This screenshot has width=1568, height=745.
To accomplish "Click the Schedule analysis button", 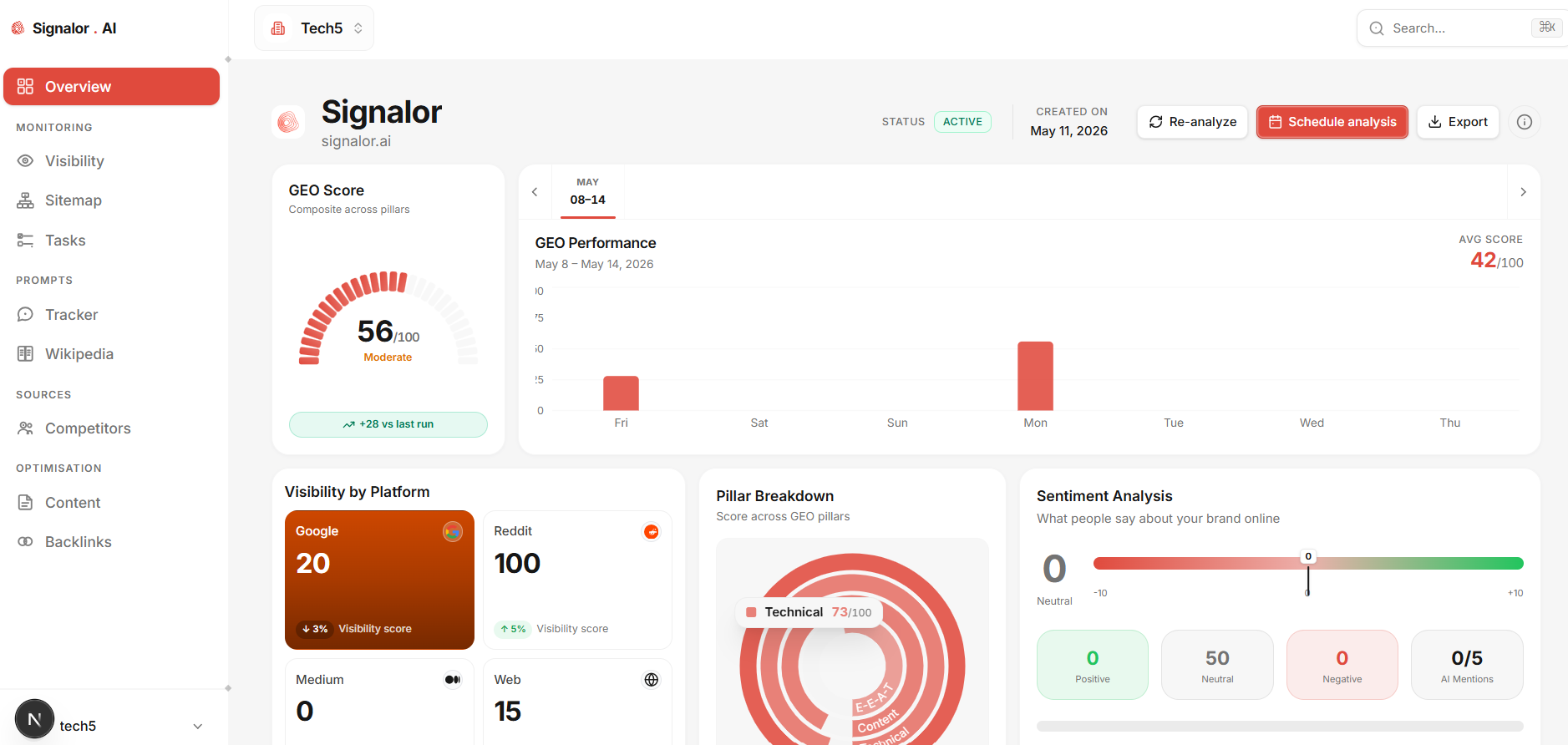I will coord(1332,122).
